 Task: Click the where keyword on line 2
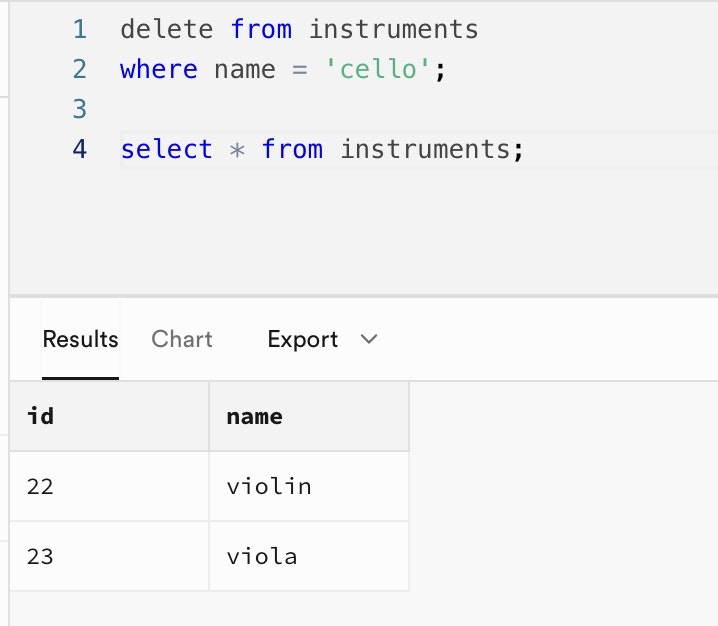click(x=159, y=70)
